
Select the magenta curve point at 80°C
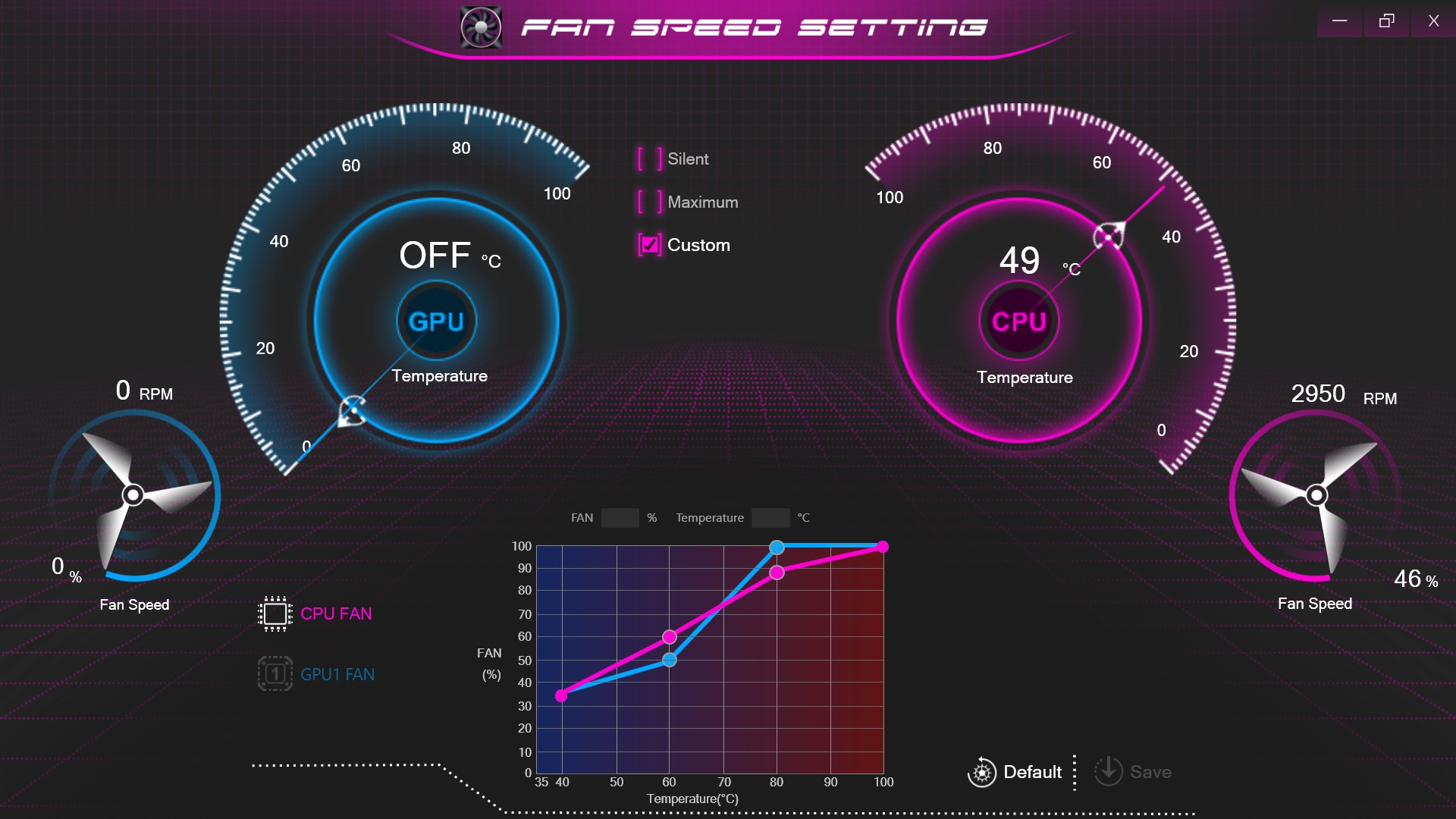click(x=777, y=573)
